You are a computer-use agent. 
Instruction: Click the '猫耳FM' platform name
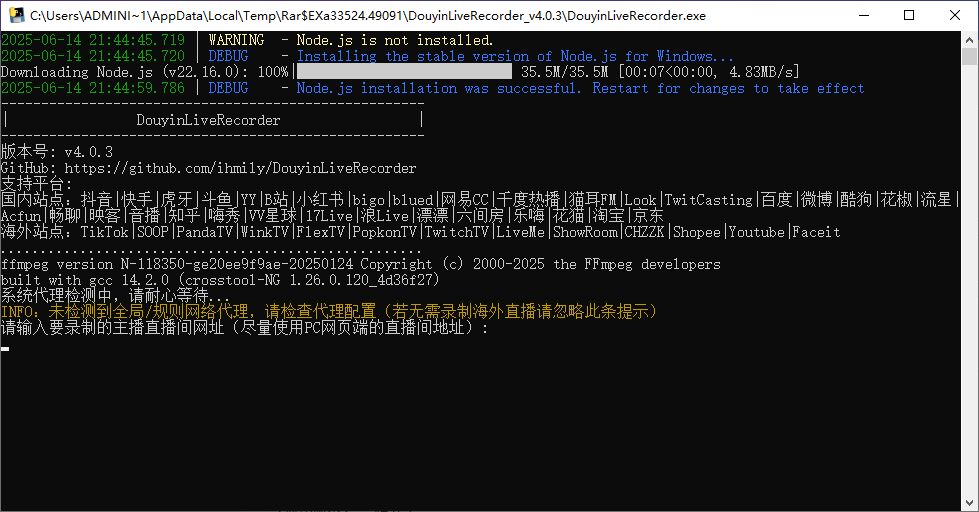pyautogui.click(x=593, y=200)
